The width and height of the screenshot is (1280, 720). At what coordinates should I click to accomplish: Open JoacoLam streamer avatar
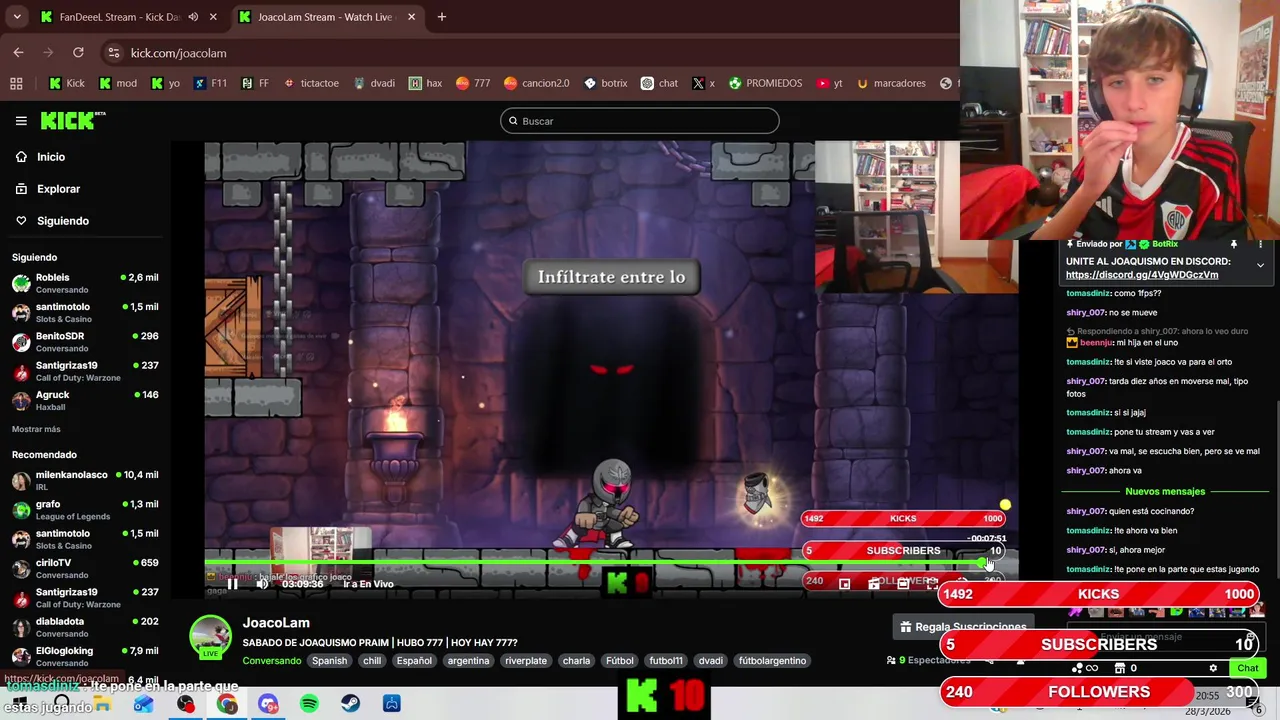pyautogui.click(x=210, y=638)
